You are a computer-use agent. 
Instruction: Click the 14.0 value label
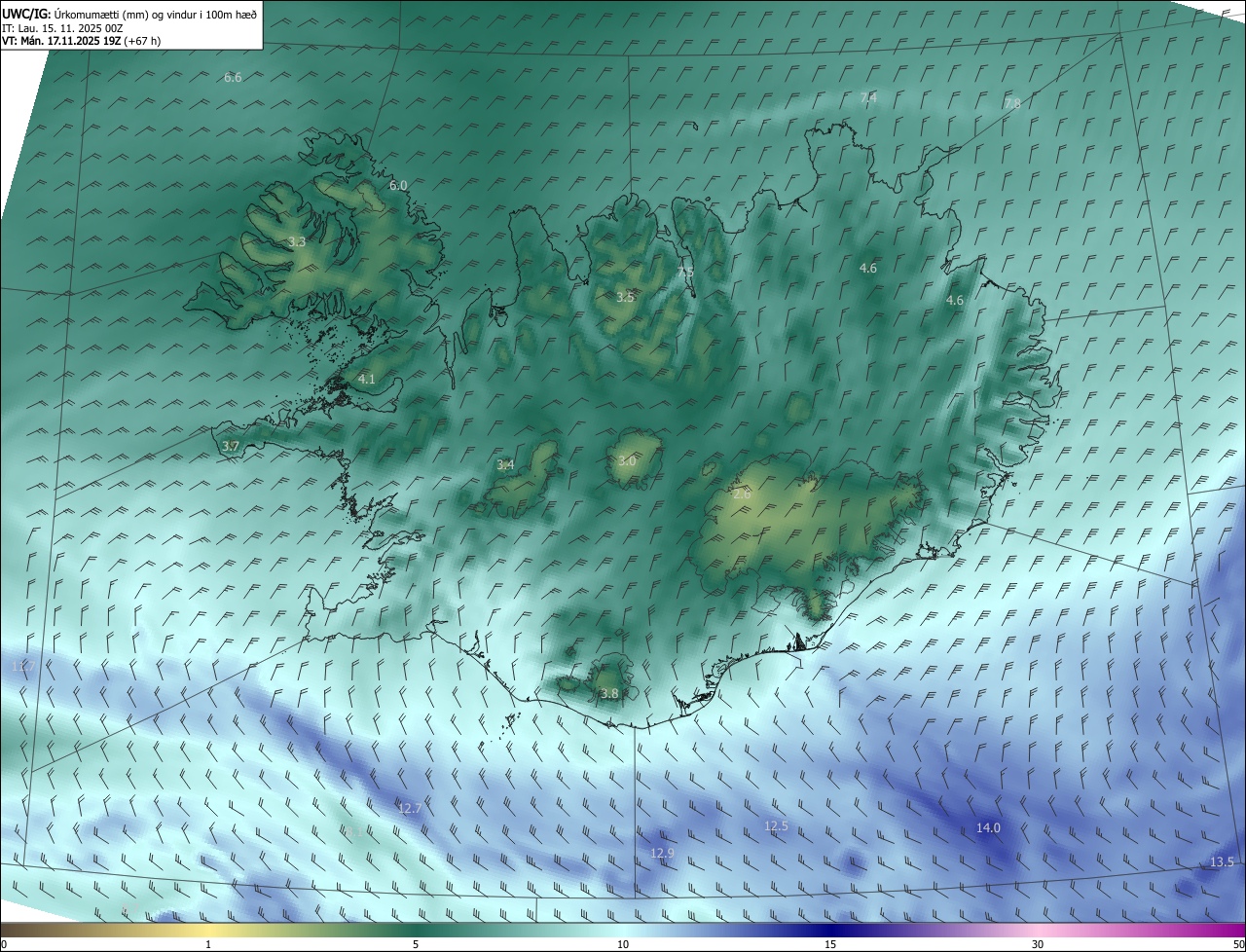988,827
